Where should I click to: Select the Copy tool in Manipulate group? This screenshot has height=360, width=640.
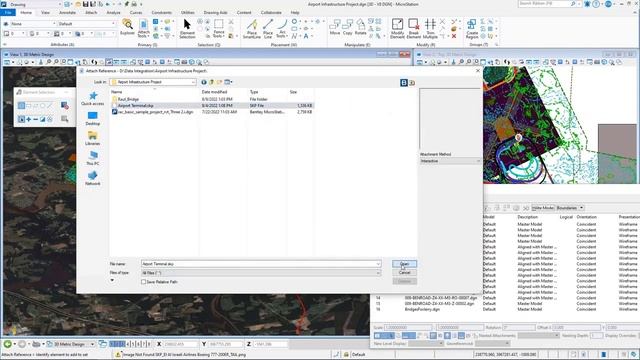point(347,27)
